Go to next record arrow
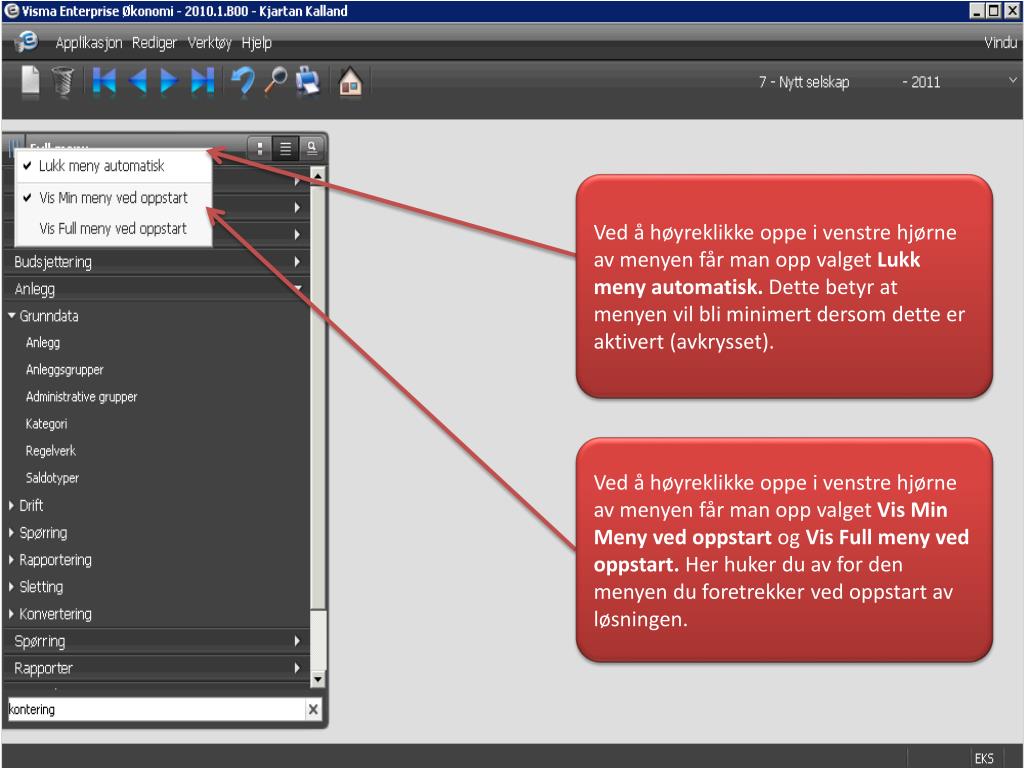Image resolution: width=1024 pixels, height=768 pixels. 169,82
